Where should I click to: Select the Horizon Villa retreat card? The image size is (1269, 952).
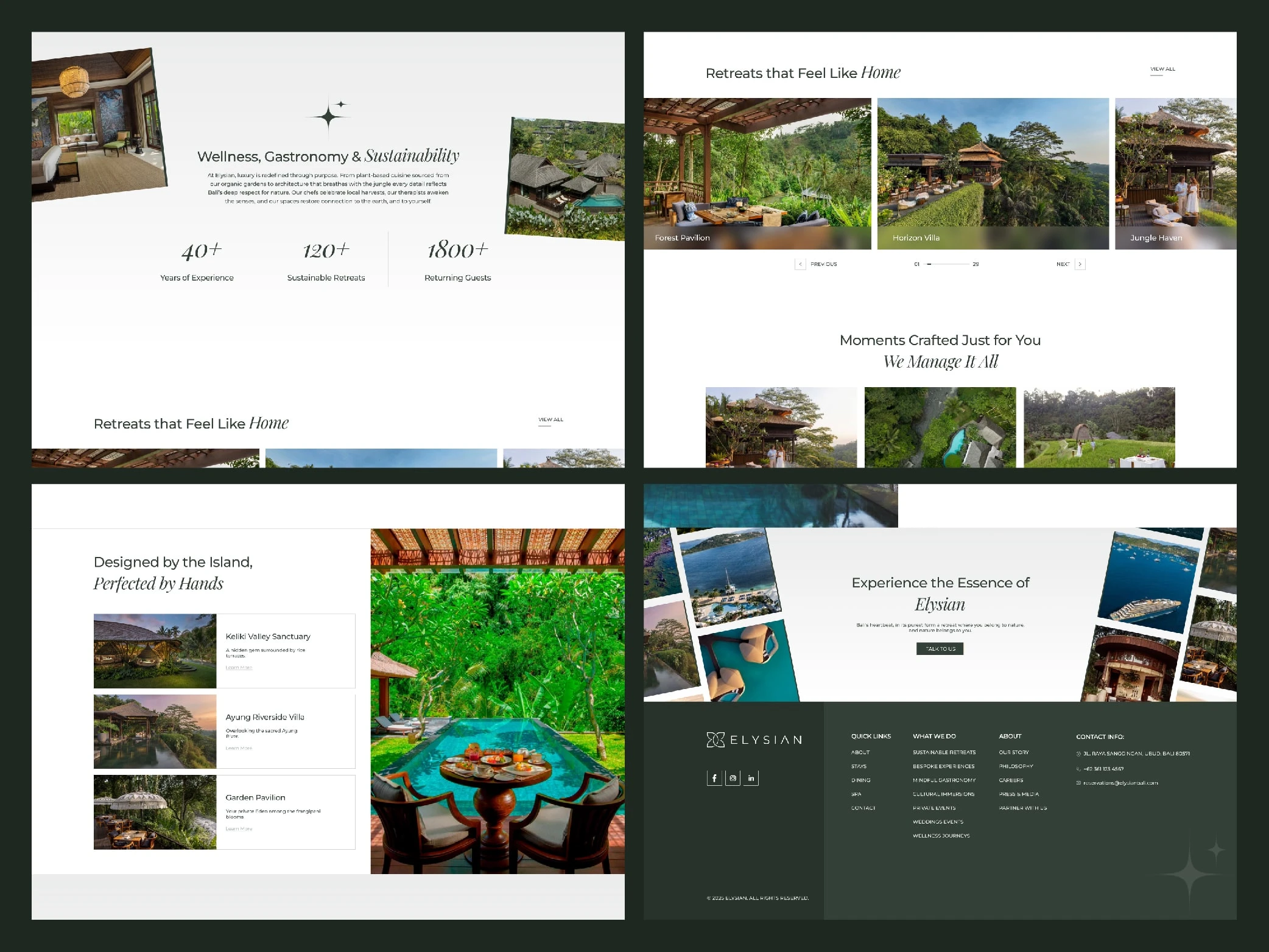[993, 173]
